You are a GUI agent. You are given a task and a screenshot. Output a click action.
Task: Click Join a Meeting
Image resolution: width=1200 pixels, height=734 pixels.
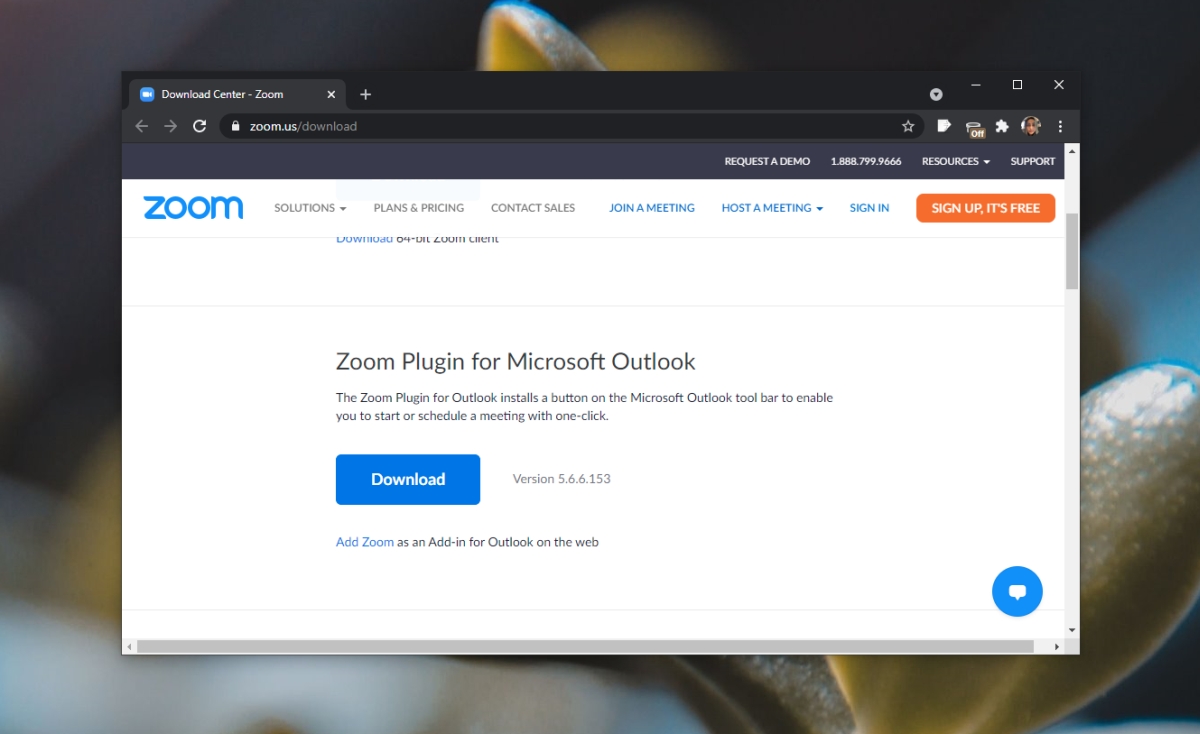coord(652,208)
